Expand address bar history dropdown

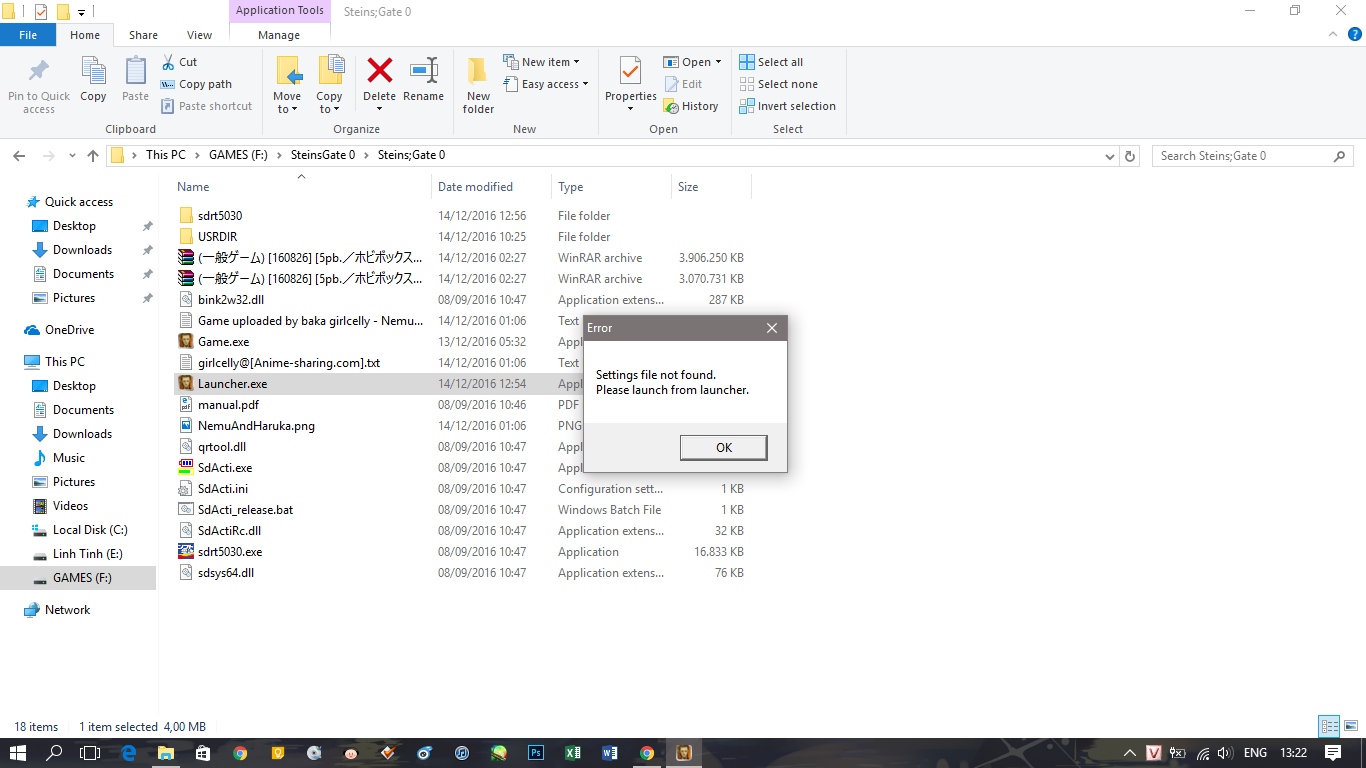1110,156
